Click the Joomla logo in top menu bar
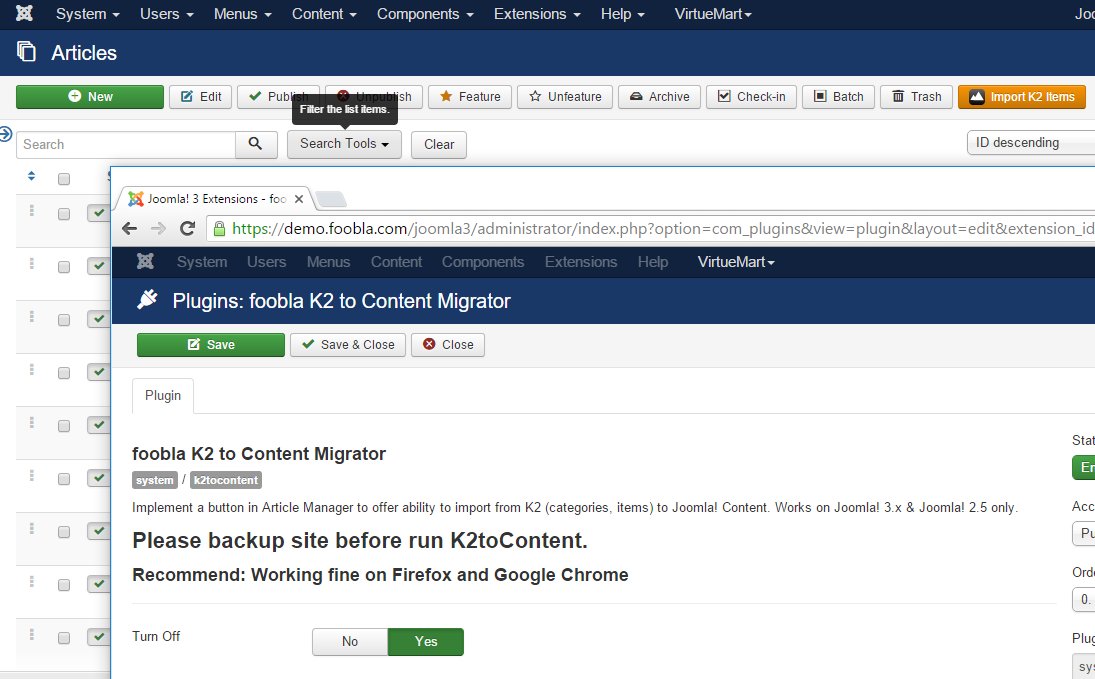The height and width of the screenshot is (679, 1095). point(24,13)
